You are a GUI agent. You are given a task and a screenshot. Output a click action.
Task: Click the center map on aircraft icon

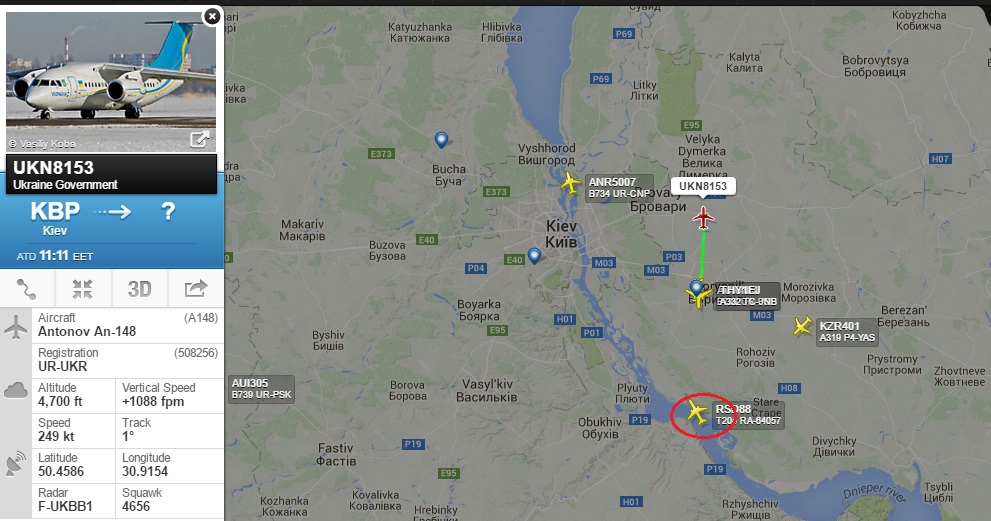pyautogui.click(x=82, y=289)
